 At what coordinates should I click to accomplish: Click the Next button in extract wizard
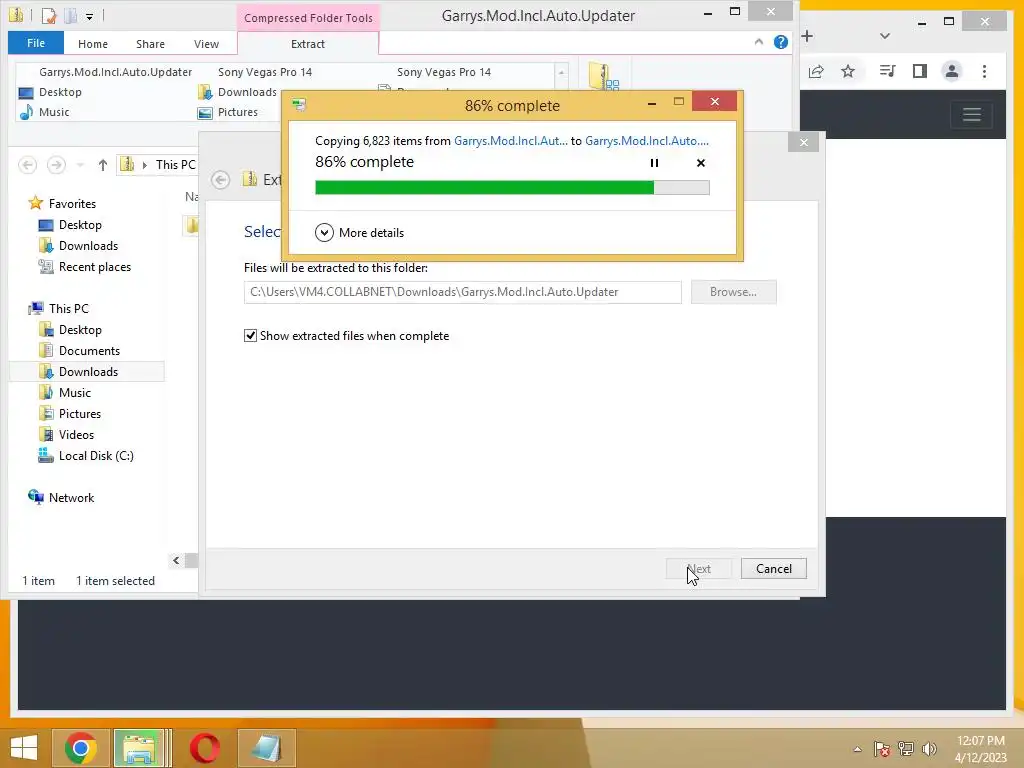coord(699,569)
